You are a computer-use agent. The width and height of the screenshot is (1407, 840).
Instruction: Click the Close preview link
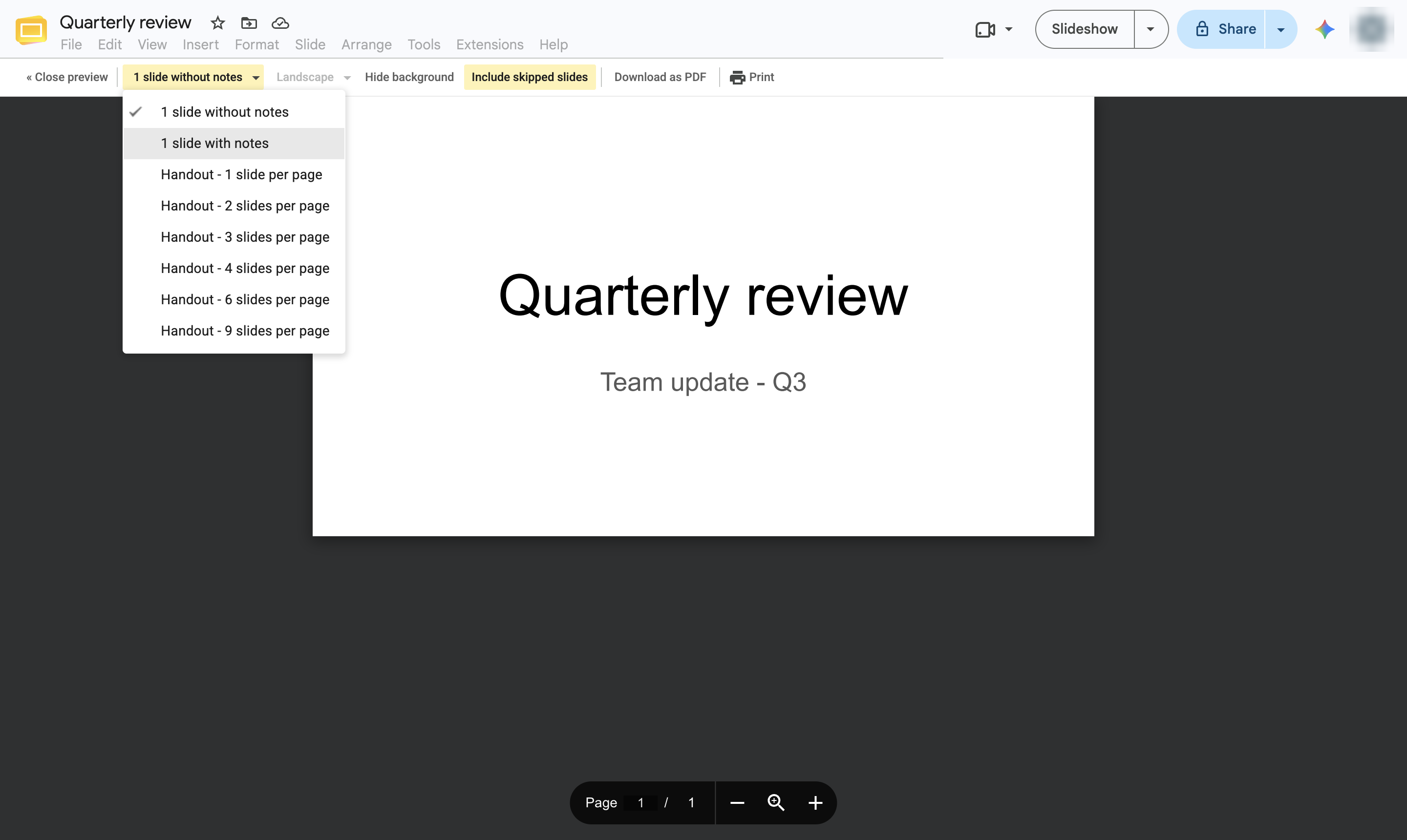pos(67,77)
